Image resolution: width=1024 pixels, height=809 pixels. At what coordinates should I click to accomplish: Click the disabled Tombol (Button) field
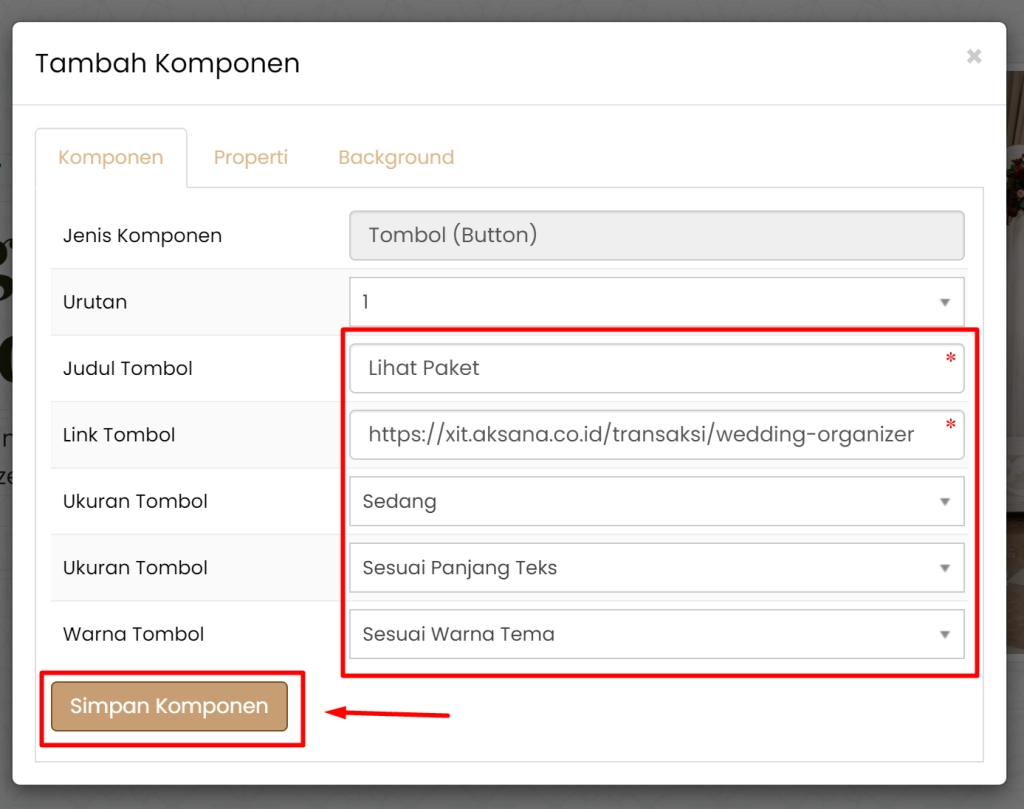pos(656,236)
